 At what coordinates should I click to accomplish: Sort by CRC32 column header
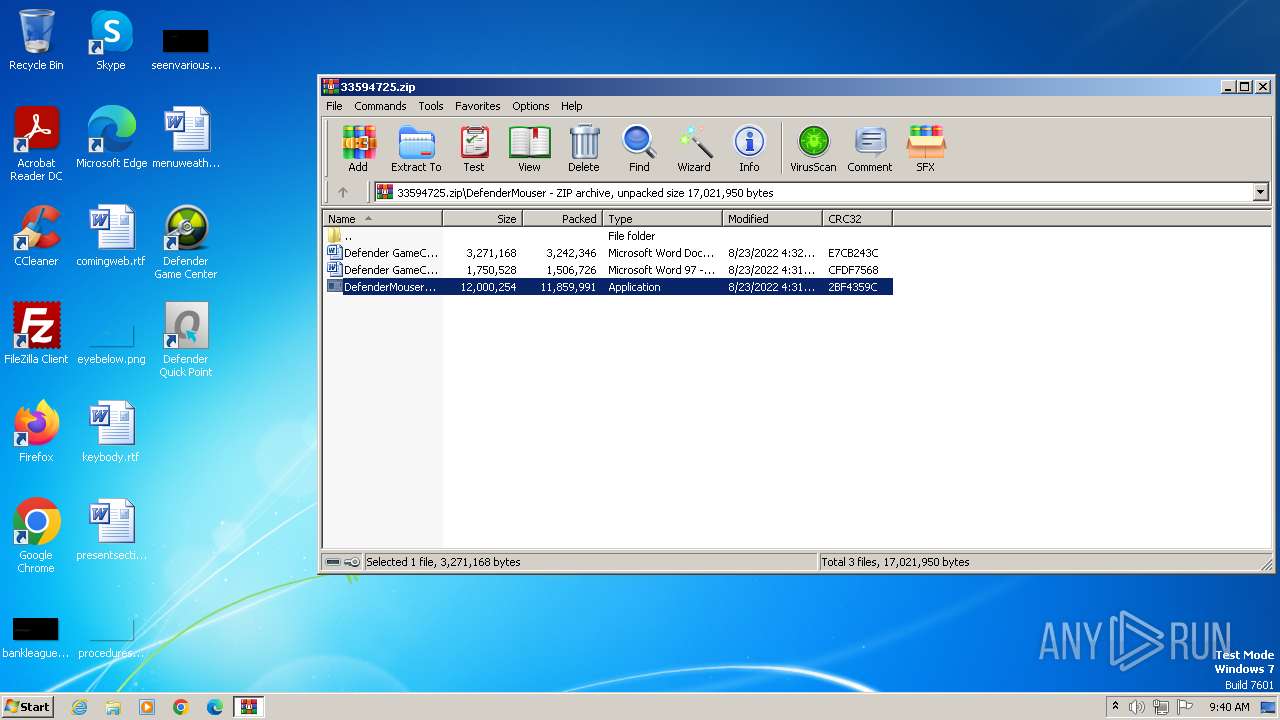coord(858,219)
